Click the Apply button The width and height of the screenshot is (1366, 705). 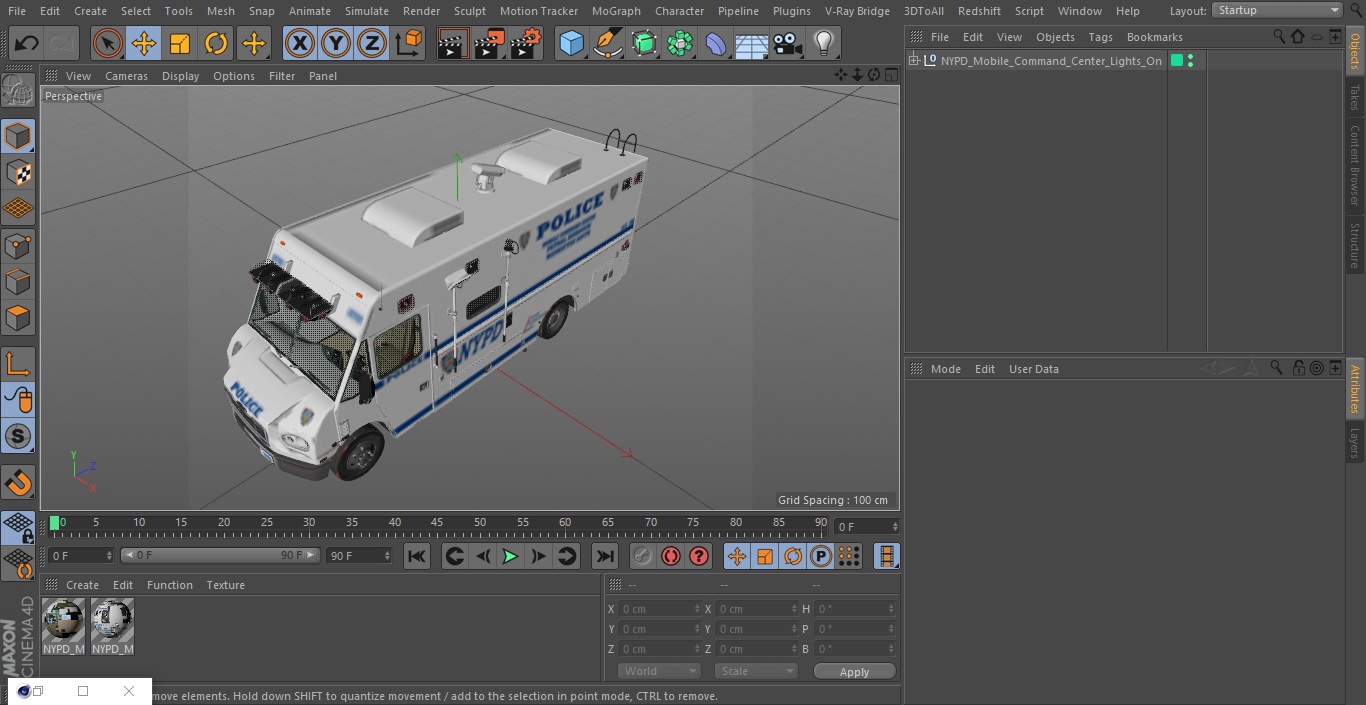(x=854, y=672)
